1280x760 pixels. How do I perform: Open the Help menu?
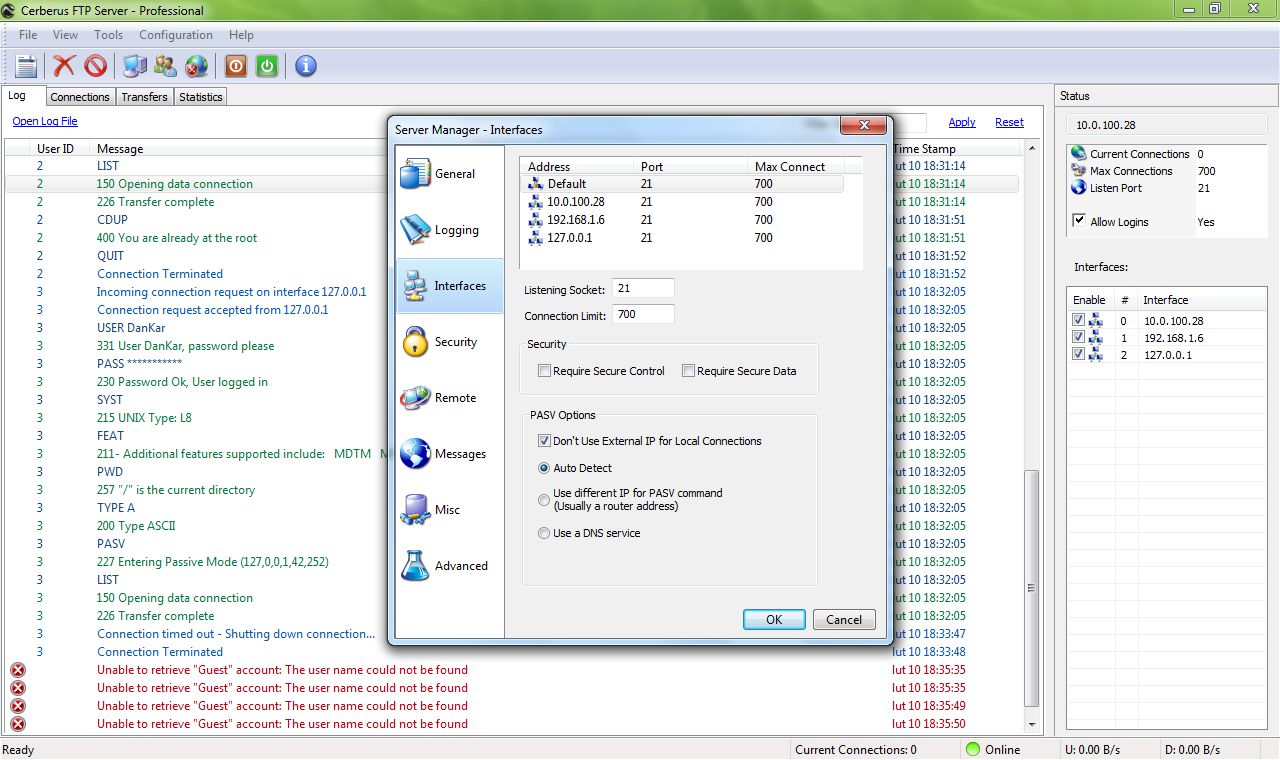click(x=241, y=35)
